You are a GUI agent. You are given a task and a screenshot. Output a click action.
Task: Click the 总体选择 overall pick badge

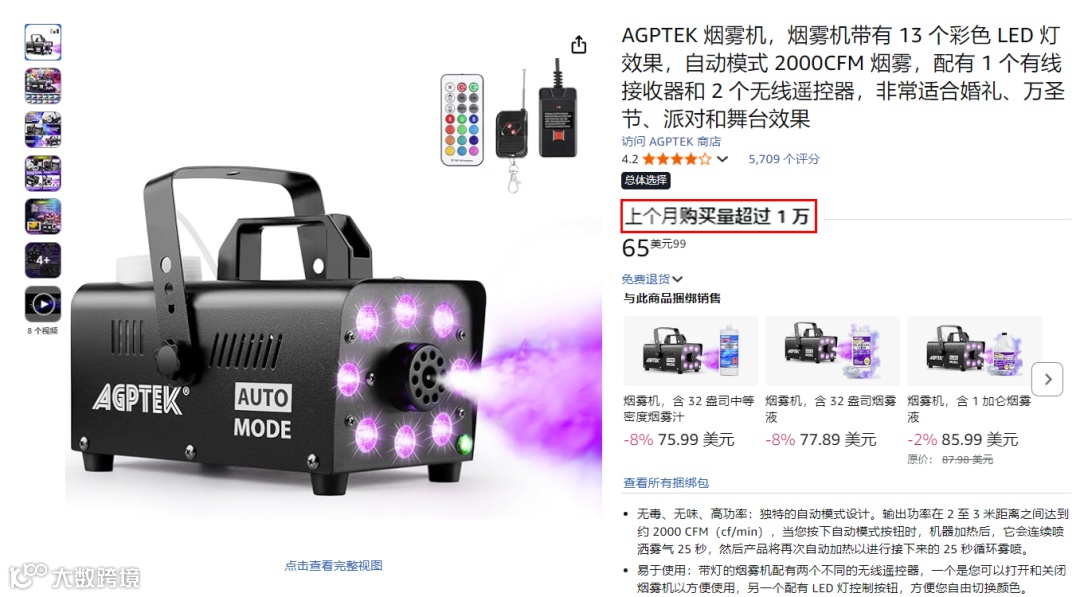pos(645,180)
